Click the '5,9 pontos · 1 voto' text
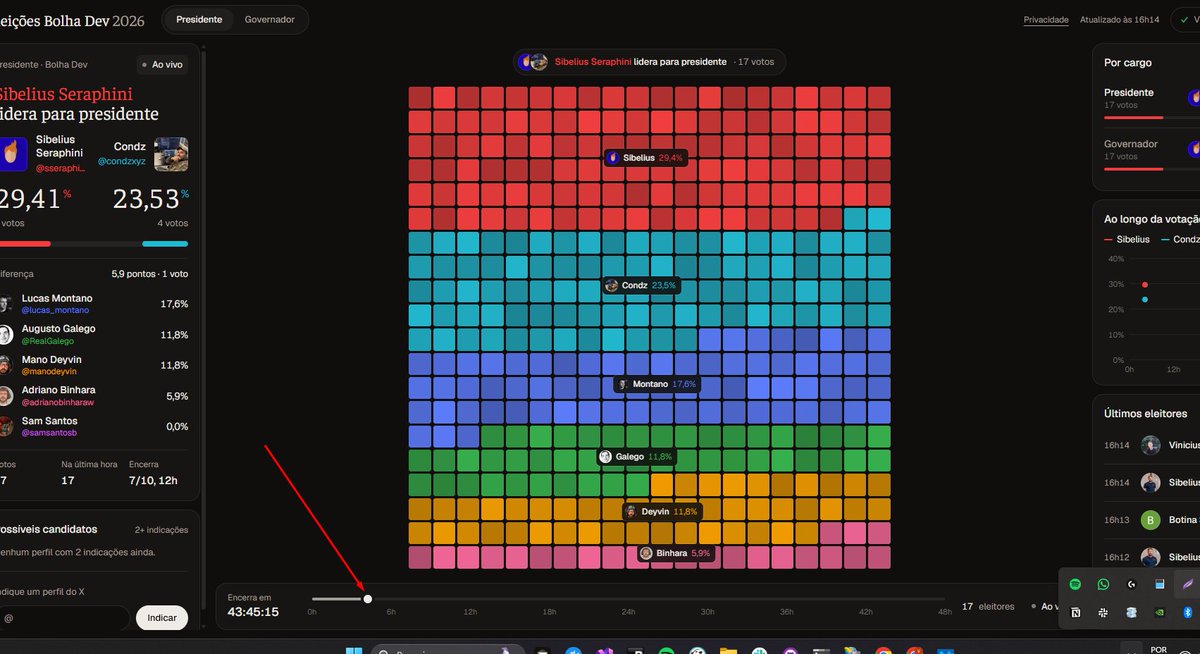Viewport: 1200px width, 654px height. (150, 273)
